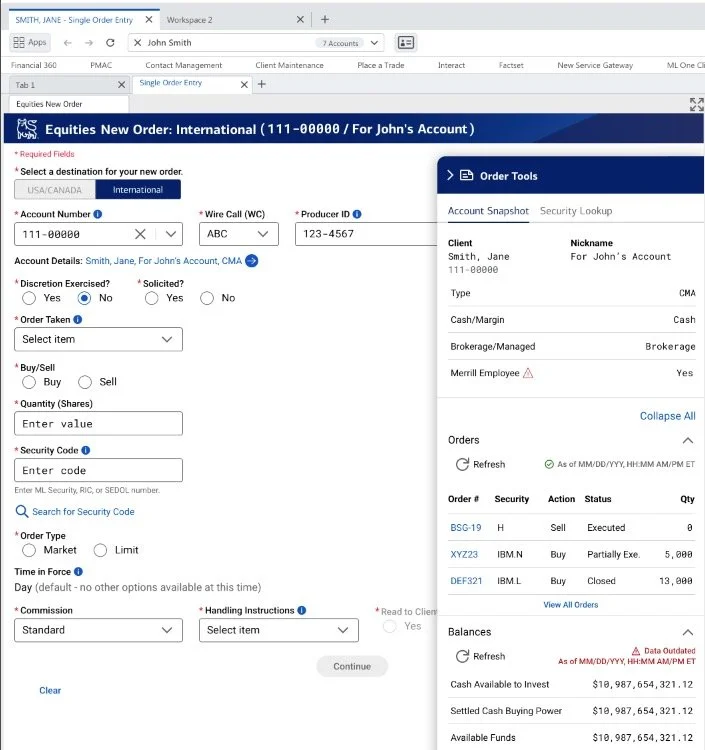Open View All Orders link
This screenshot has width=705, height=750.
pyautogui.click(x=571, y=605)
